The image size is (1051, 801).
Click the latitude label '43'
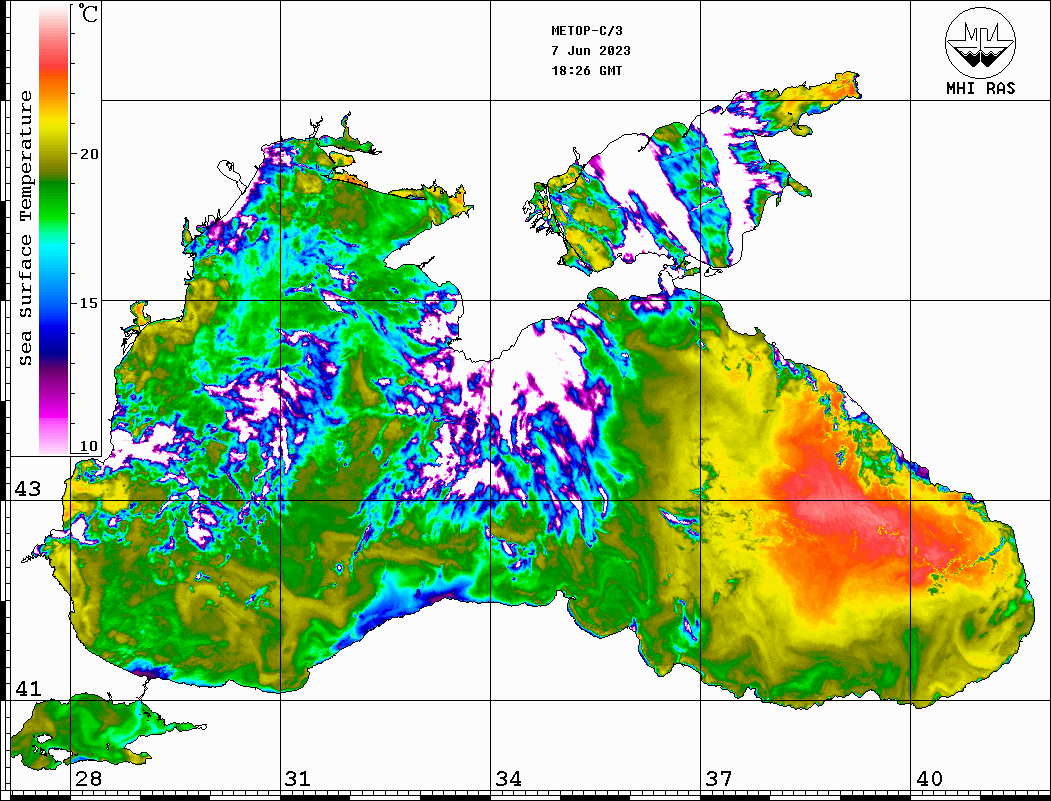pyautogui.click(x=28, y=489)
